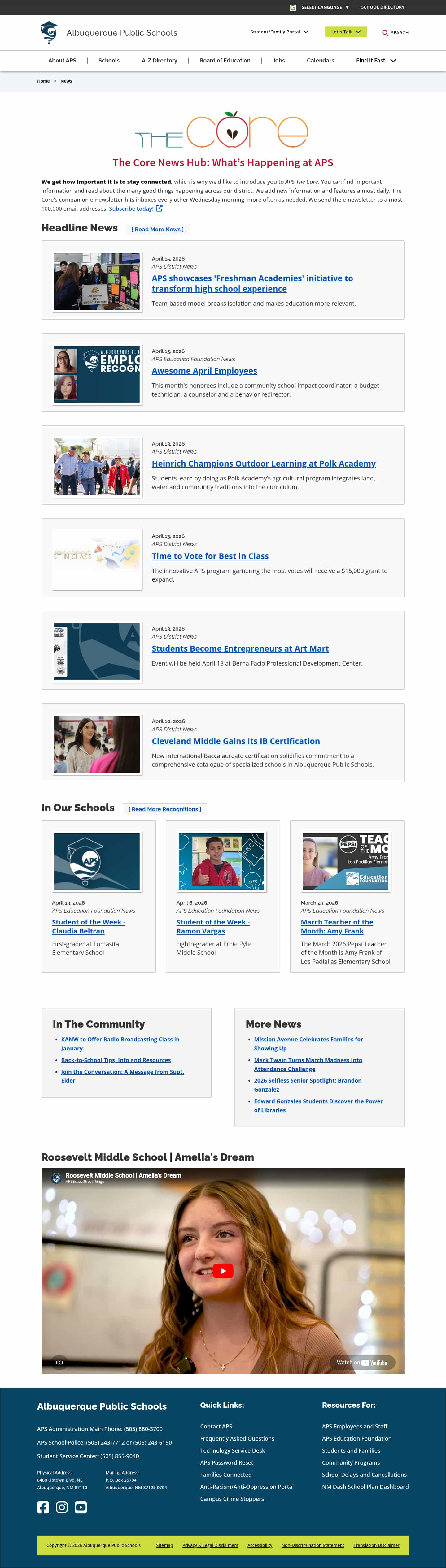Click Read More Recognitions button
Screen dimensions: 446x1568
(165, 809)
